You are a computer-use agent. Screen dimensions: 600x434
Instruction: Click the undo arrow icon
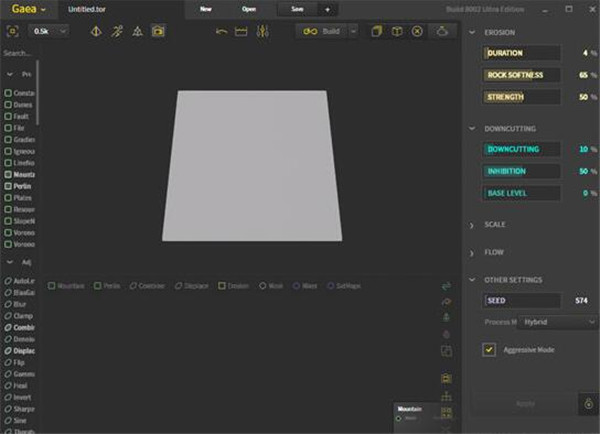tap(221, 31)
